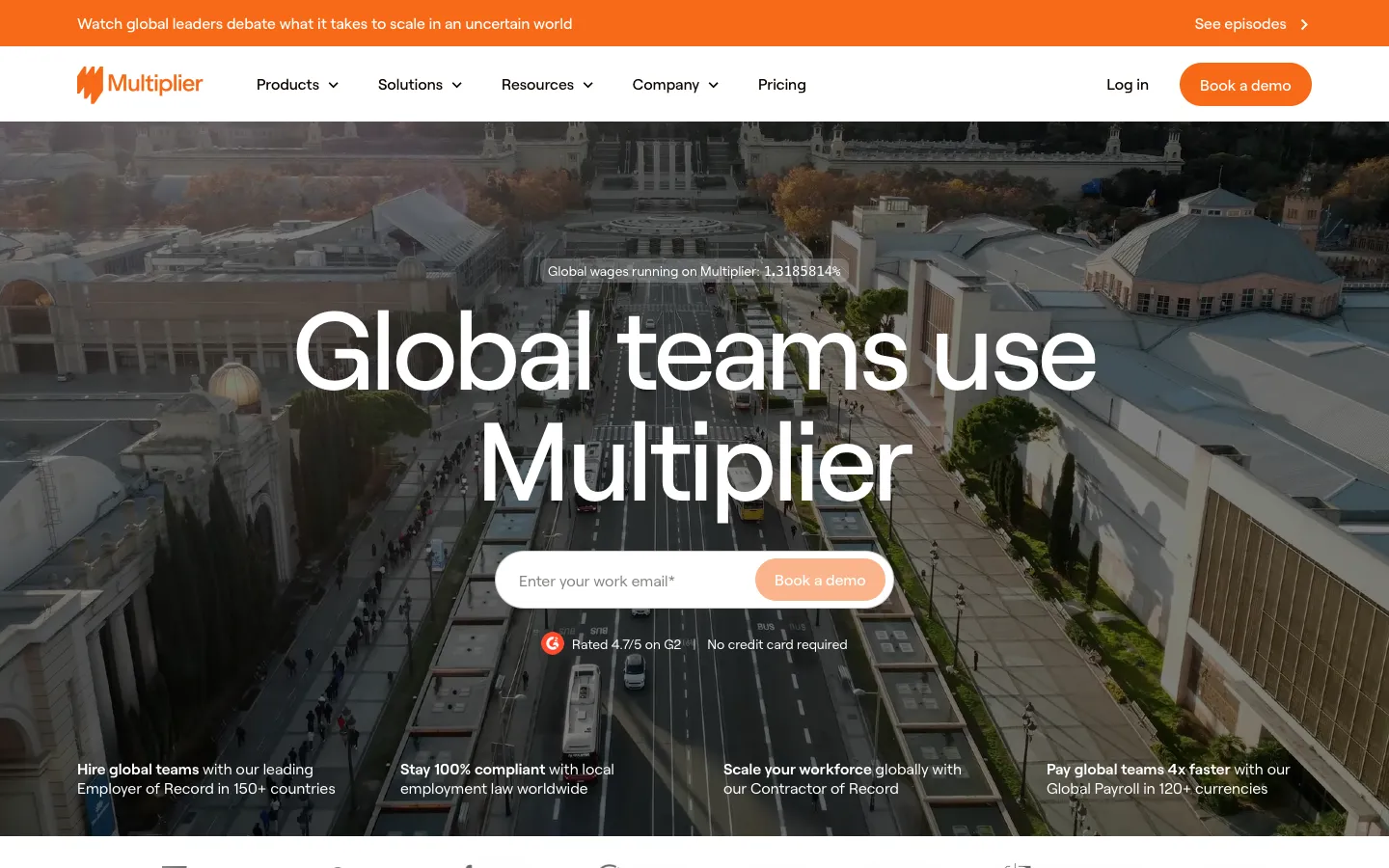
Task: Click the chevron arrow beside See episodes
Action: (1304, 24)
